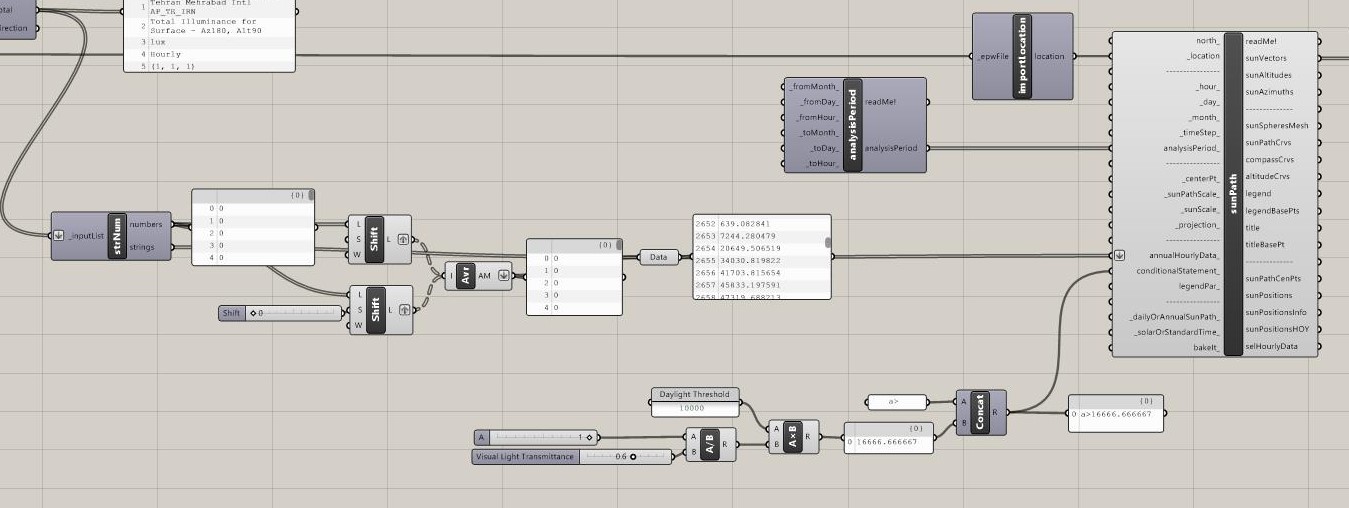Click _timeStep_ input on sunPath
Viewport: 1349px width, 508px height.
[x=1200, y=132]
